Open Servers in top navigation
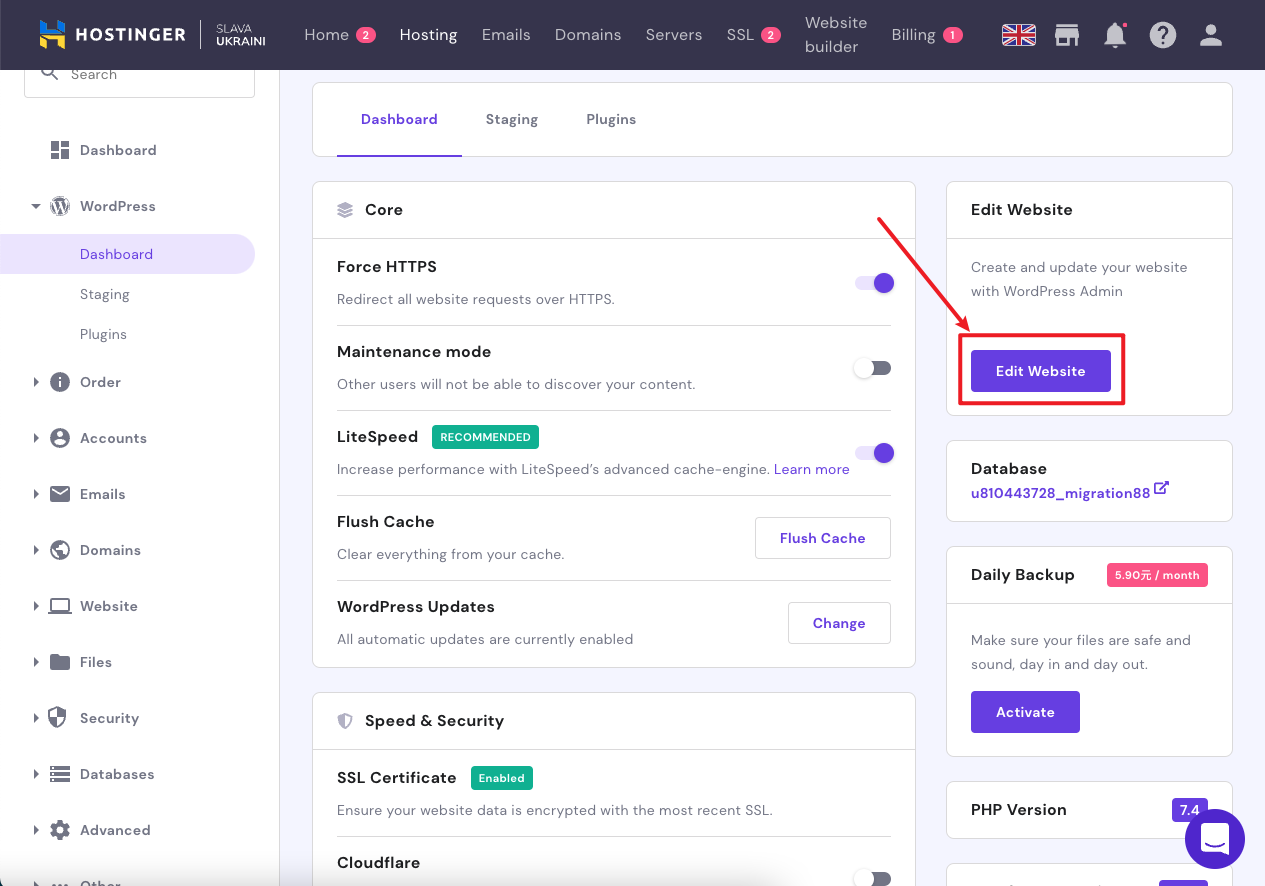The image size is (1265, 886). click(674, 35)
